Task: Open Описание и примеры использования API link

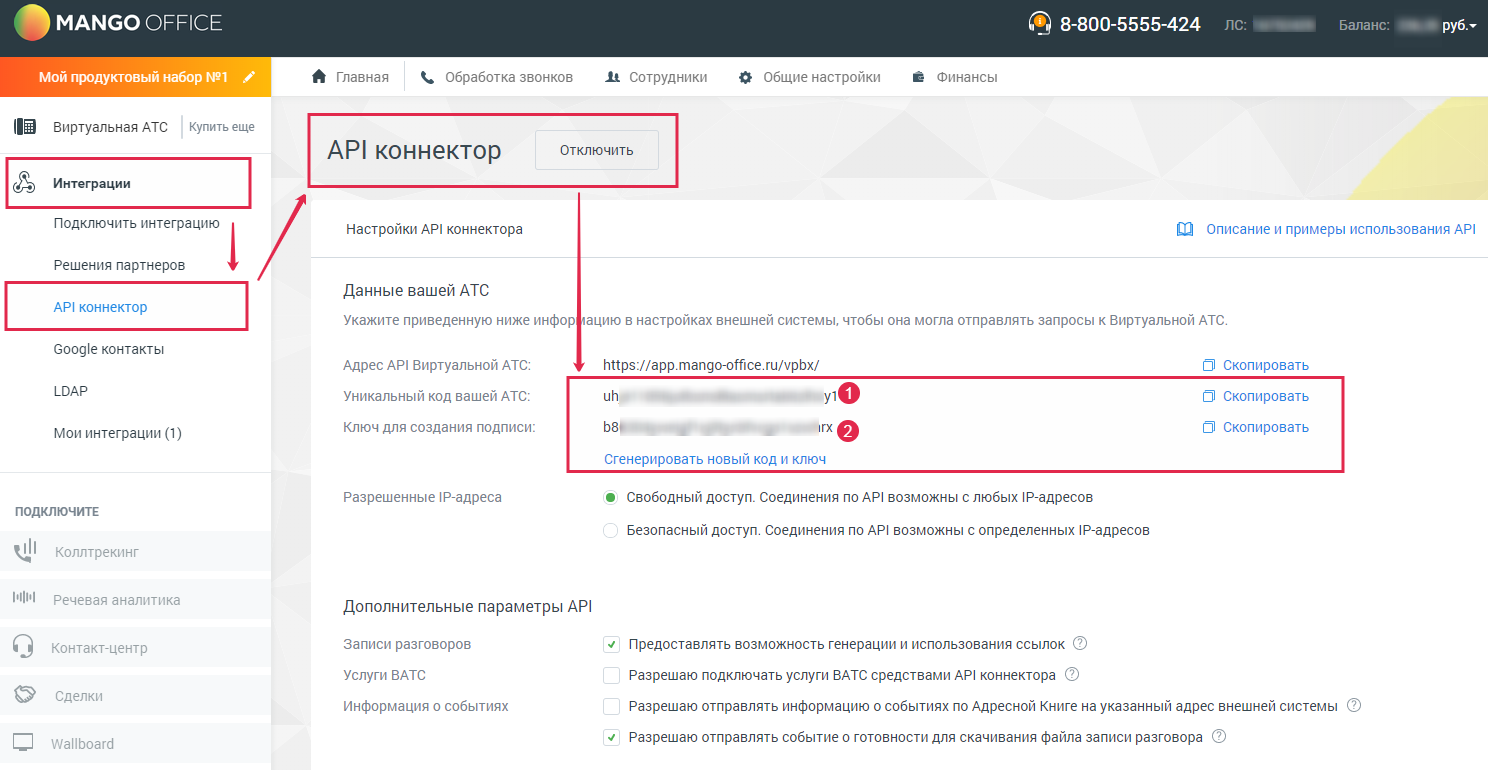Action: tap(1341, 229)
